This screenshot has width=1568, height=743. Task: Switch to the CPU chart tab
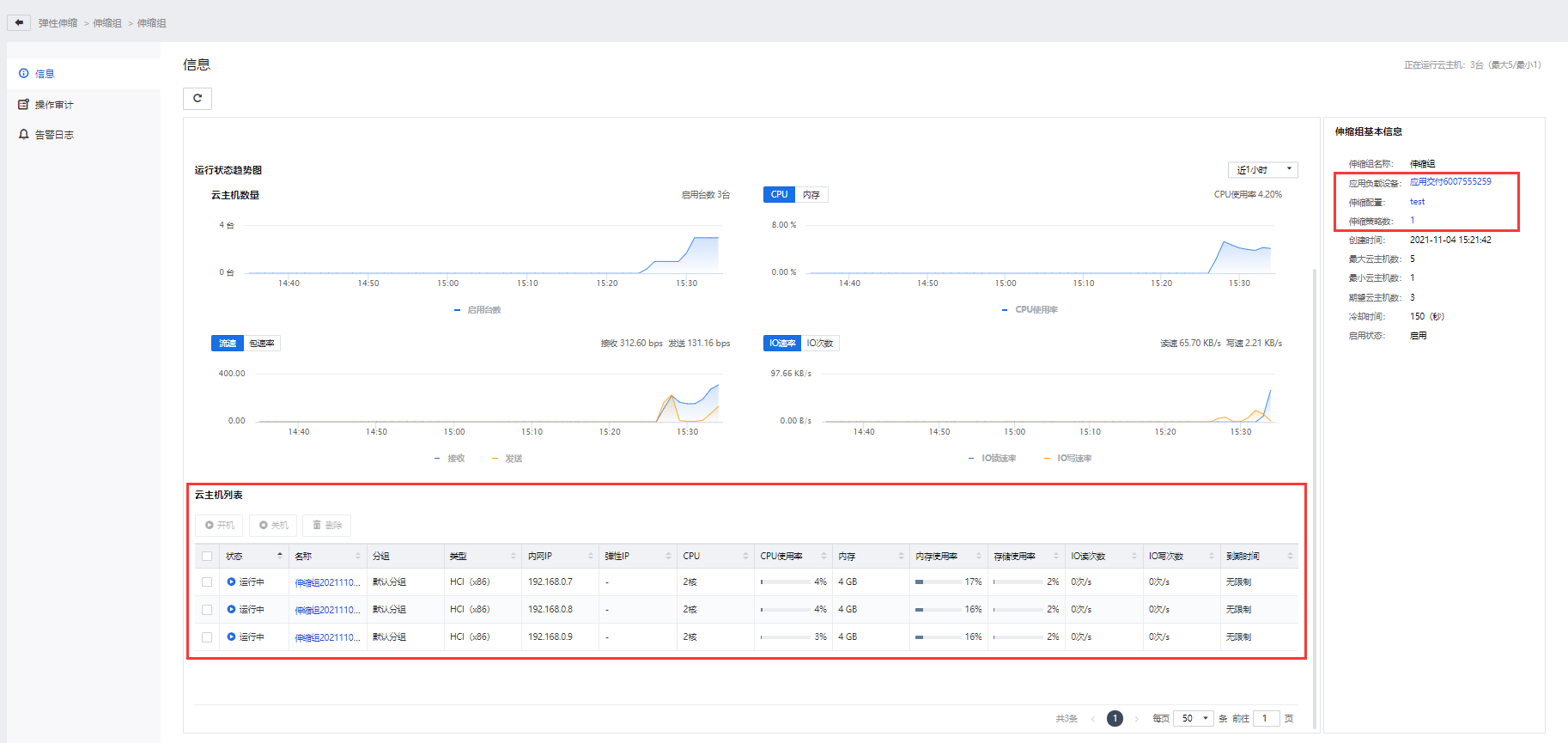tap(779, 194)
